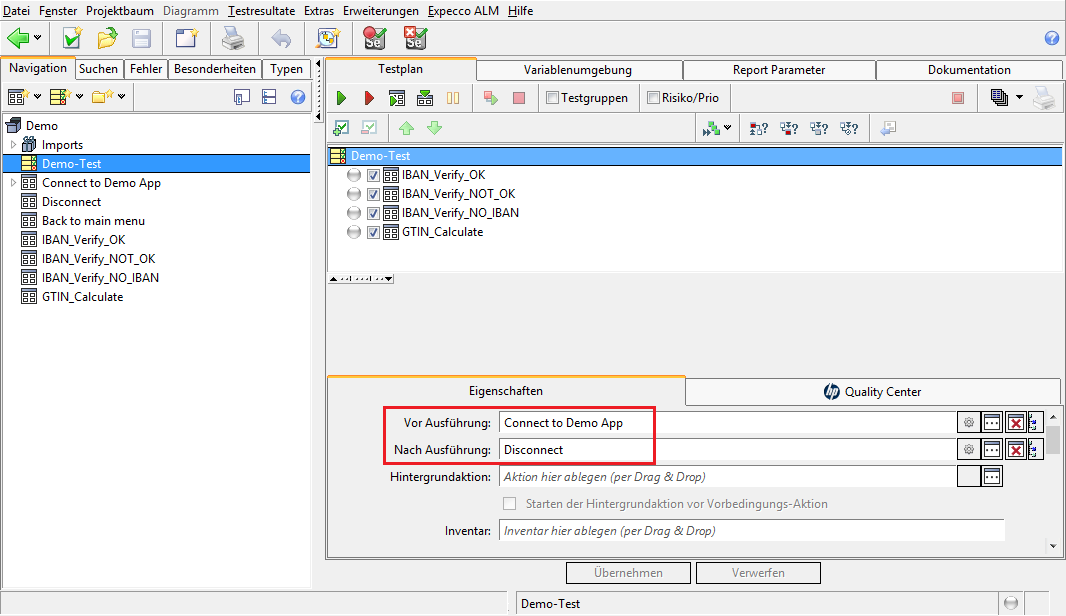Clear the Vor Ausführung action with red X
This screenshot has height=616, width=1066.
(x=1016, y=423)
